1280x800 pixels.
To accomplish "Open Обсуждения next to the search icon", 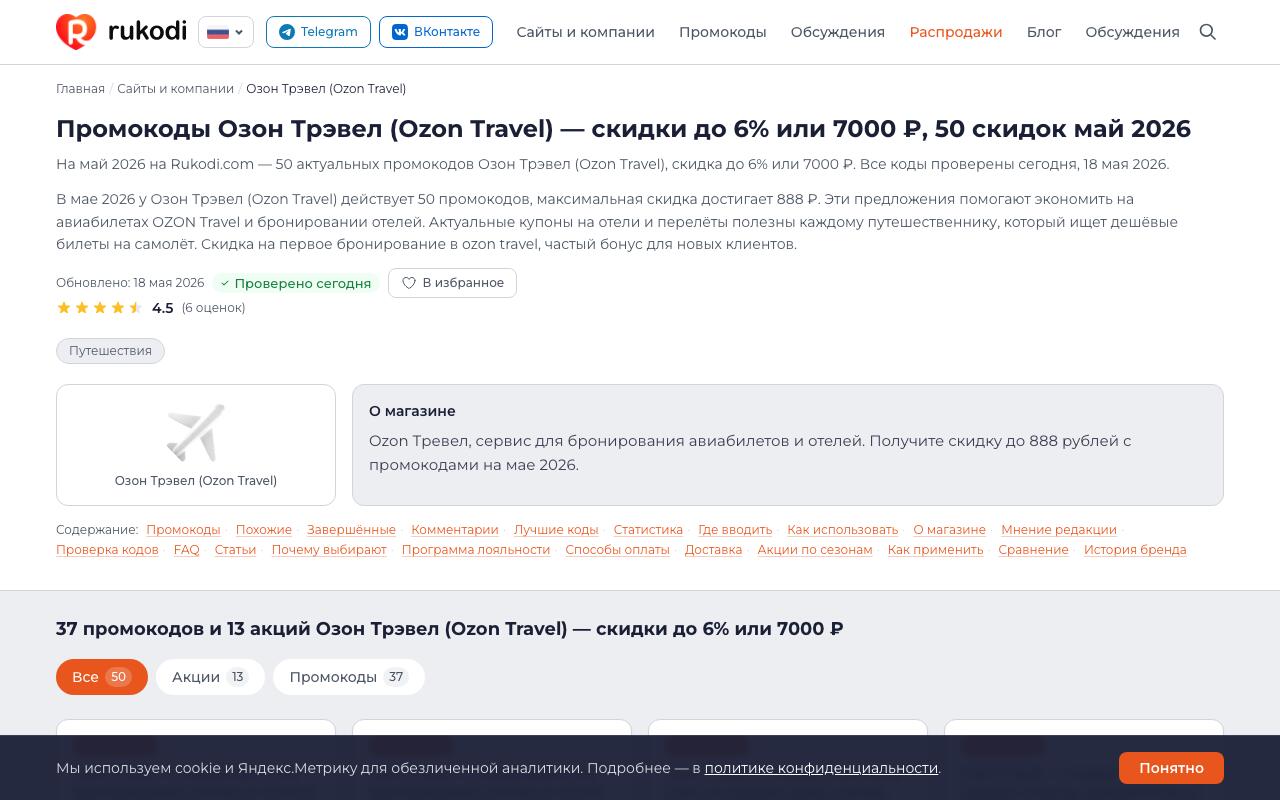I will point(1133,32).
